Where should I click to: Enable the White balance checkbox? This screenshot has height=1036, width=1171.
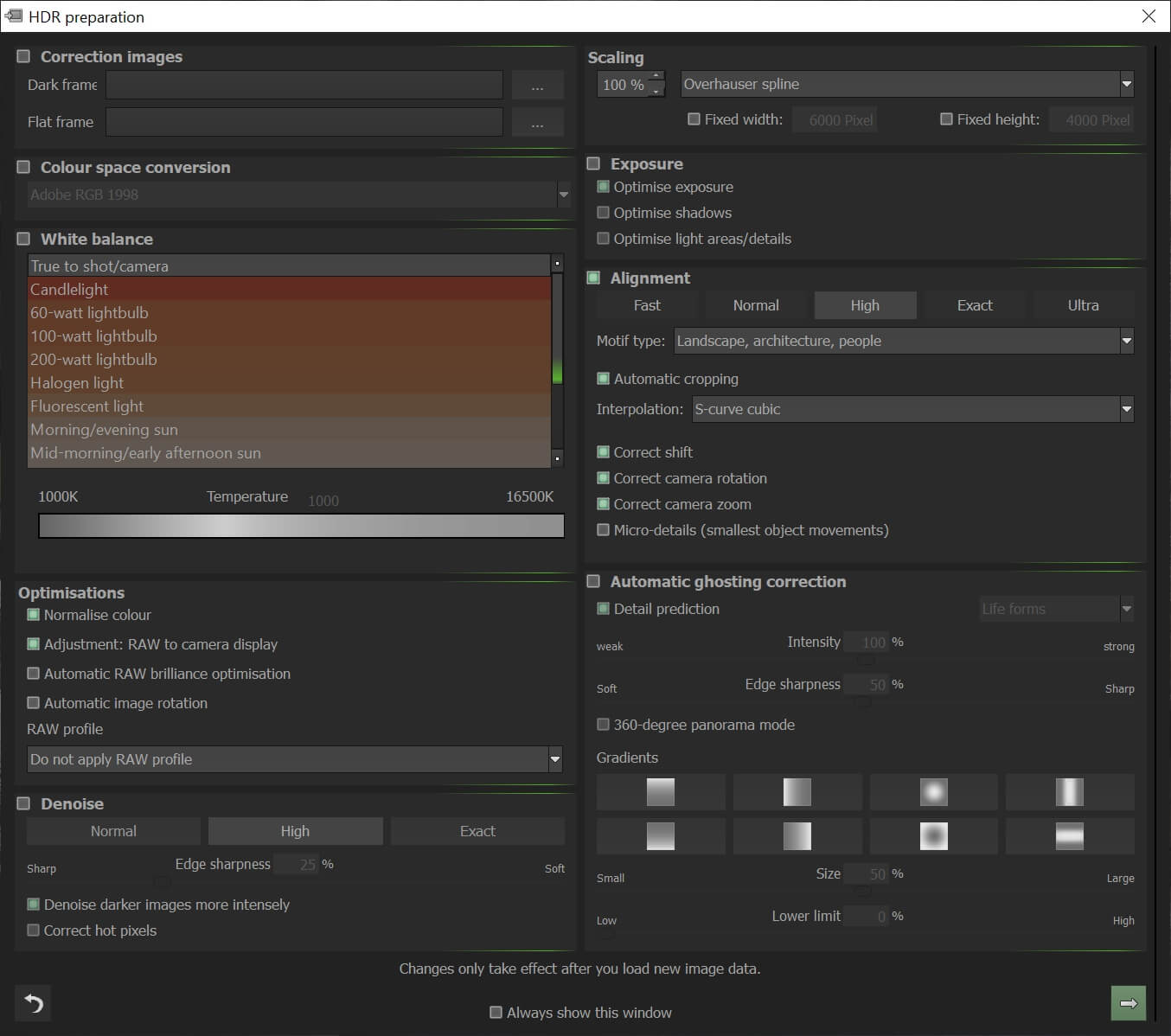click(x=24, y=240)
